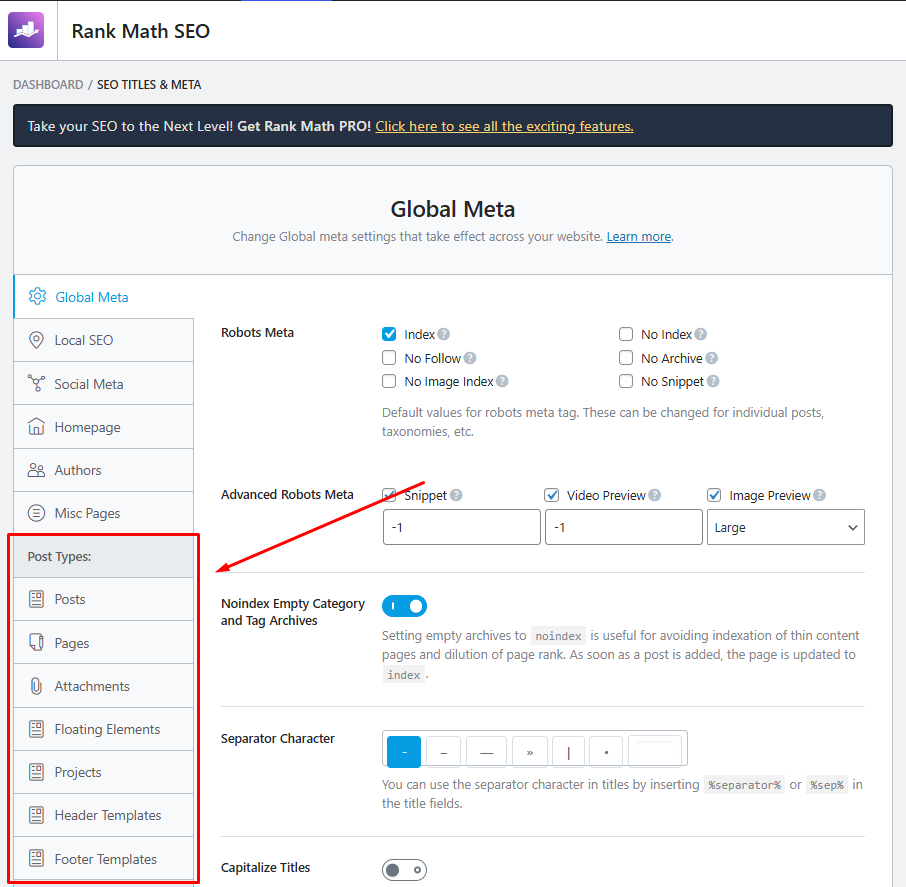The image size is (906, 887).
Task: Click the help icon beside Video Preview
Action: point(655,495)
